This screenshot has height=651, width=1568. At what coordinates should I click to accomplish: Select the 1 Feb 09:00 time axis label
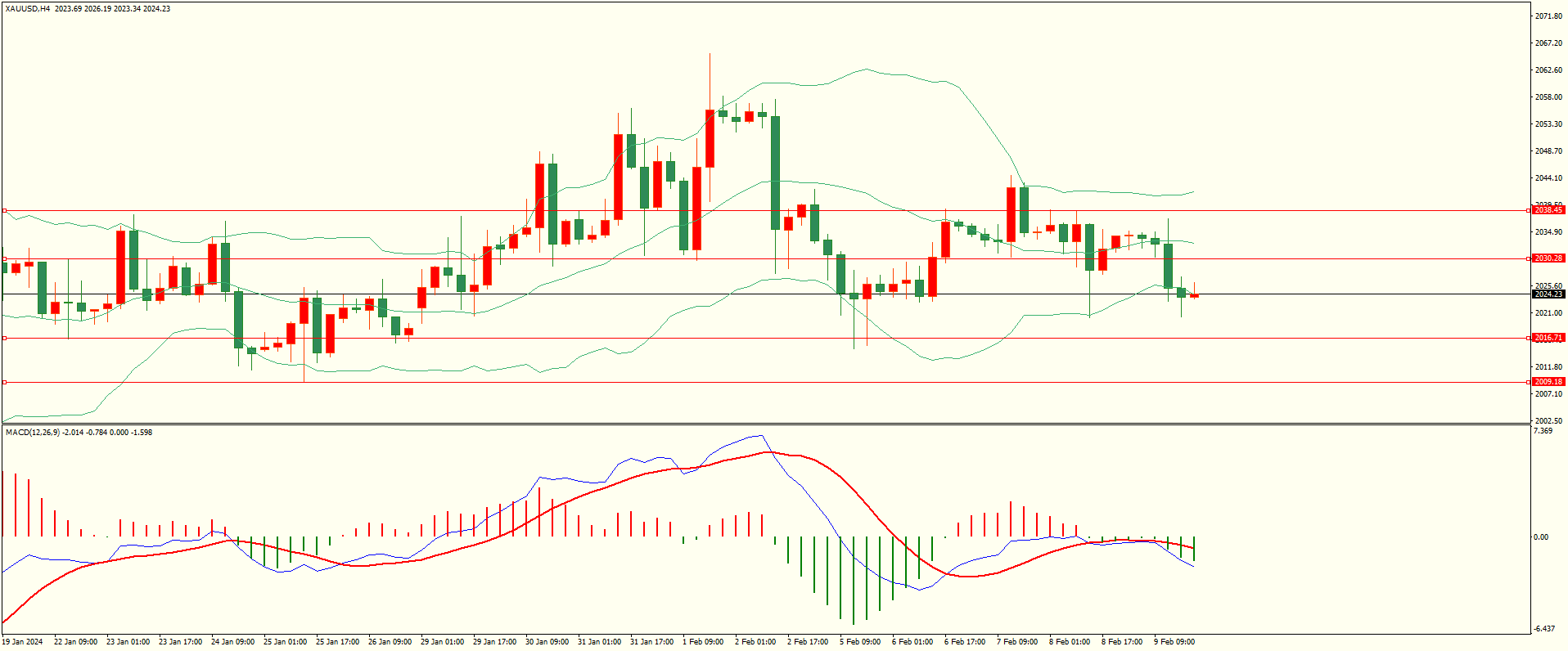[x=703, y=642]
